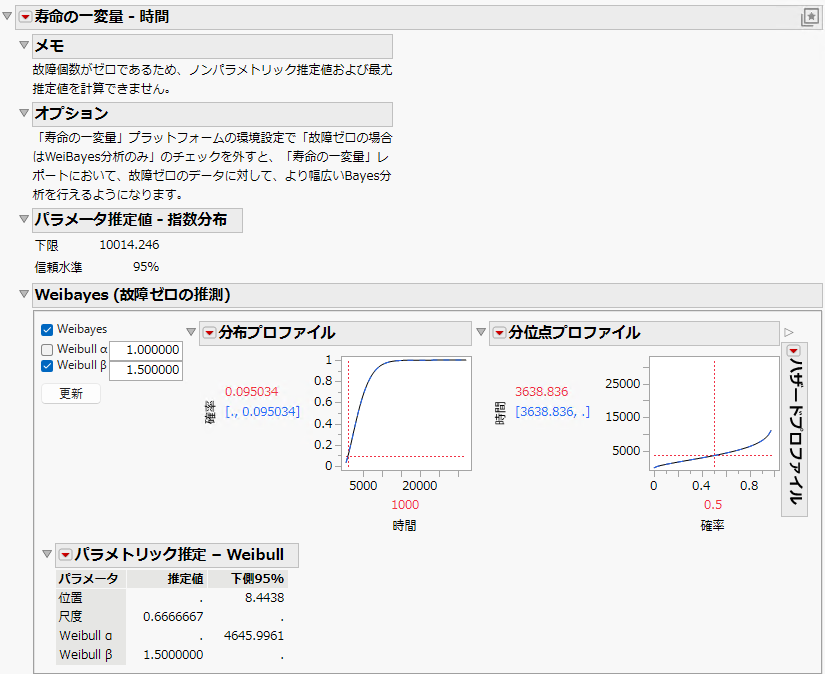Click the blue interval [., 0.095034]
The width and height of the screenshot is (825, 674).
tap(263, 412)
